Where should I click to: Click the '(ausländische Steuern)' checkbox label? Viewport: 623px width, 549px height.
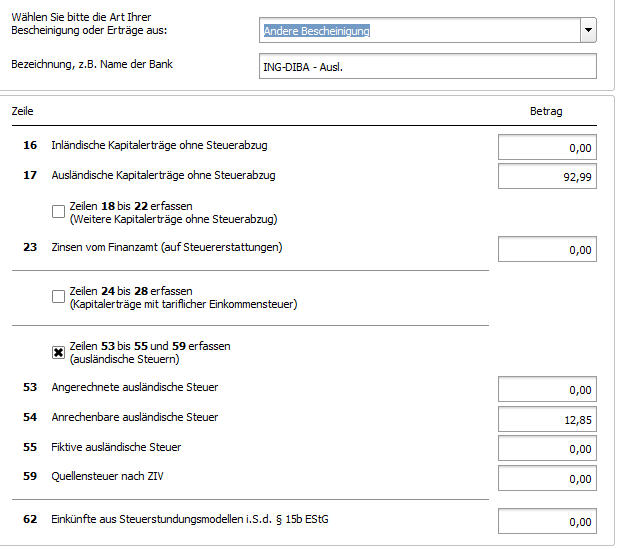(x=124, y=359)
